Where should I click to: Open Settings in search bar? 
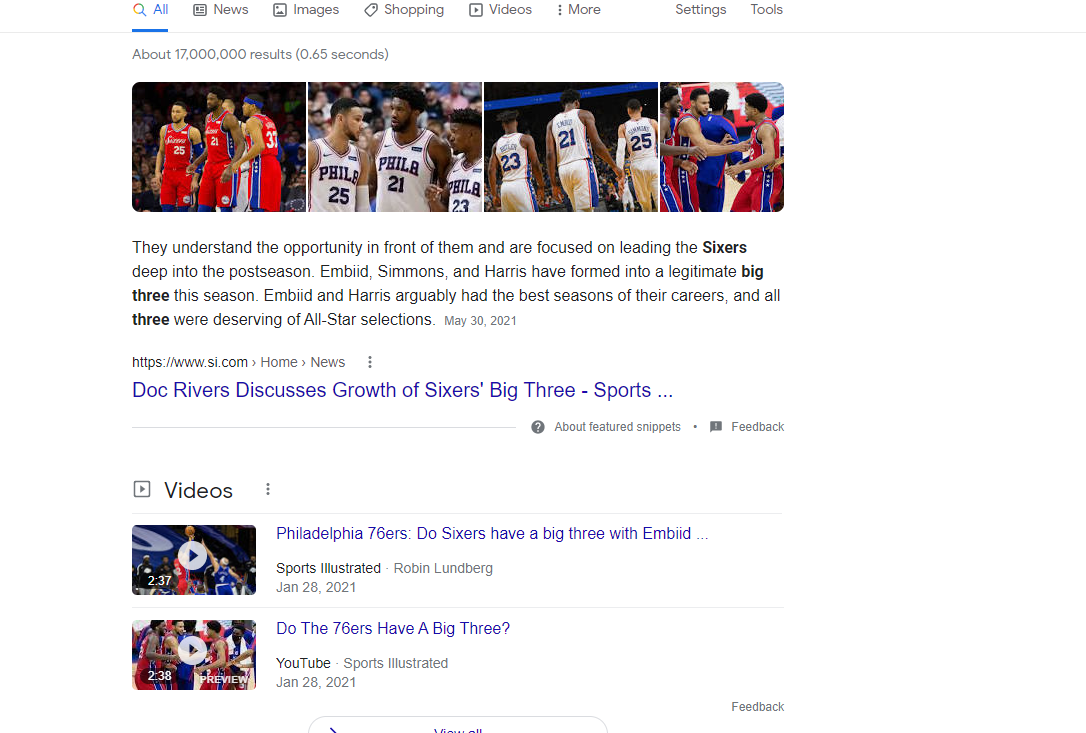coord(700,10)
